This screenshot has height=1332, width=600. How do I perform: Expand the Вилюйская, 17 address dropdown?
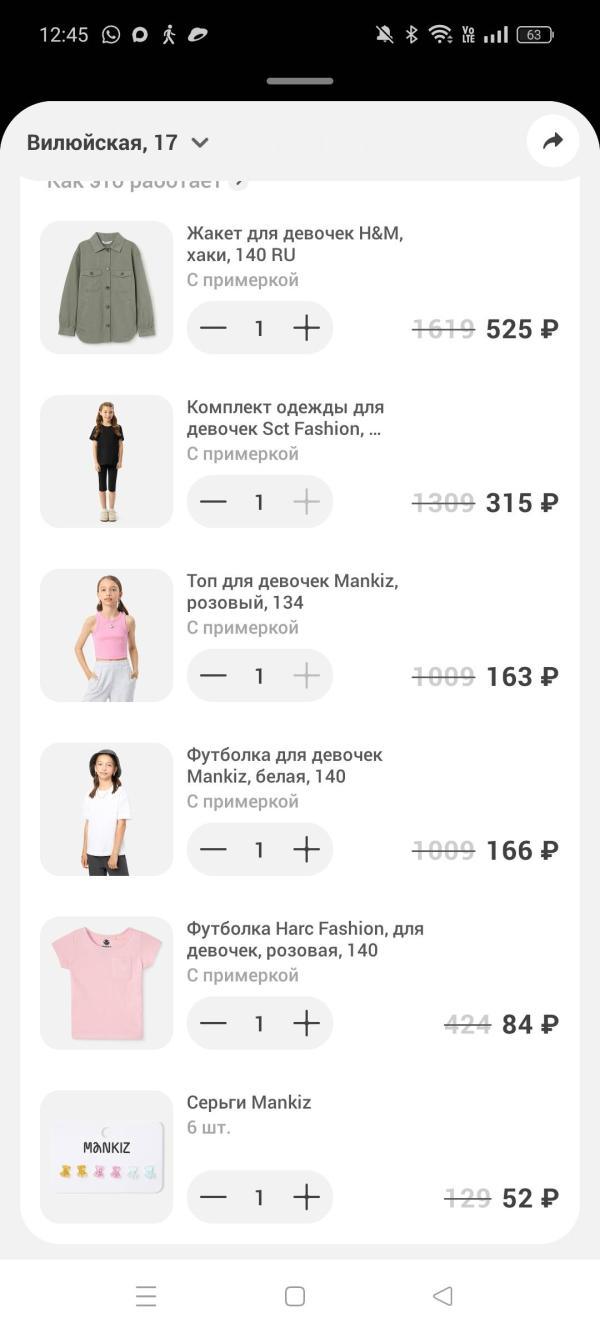click(200, 143)
